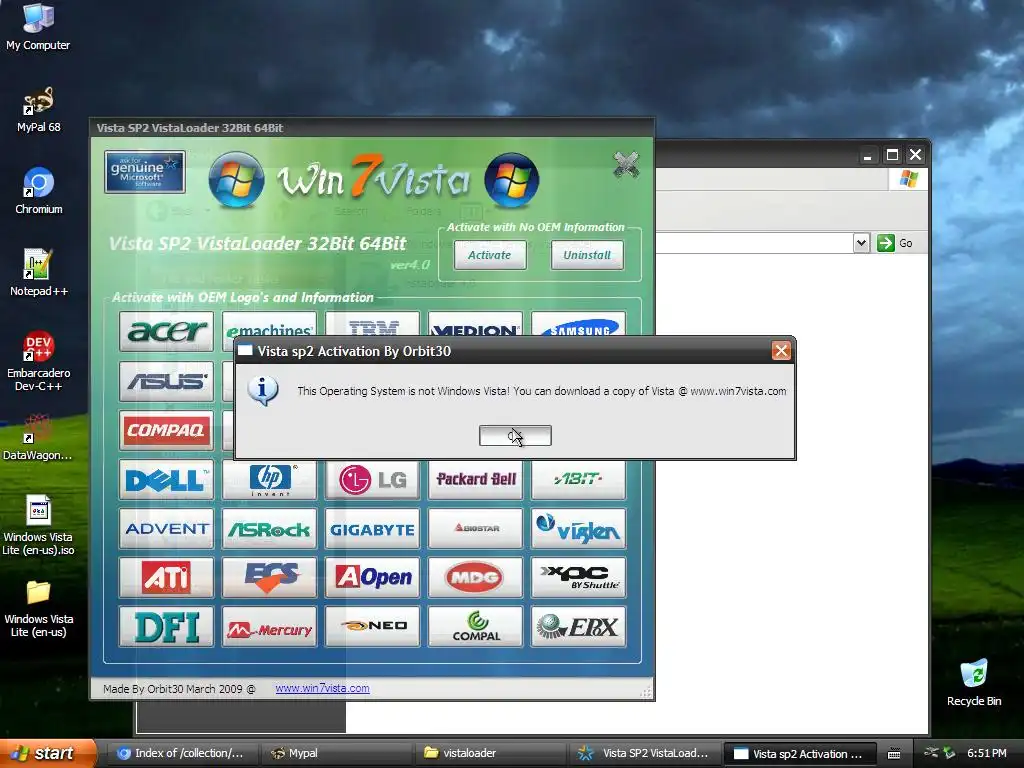
Task: Click the Acer OEM logo button
Action: 167,331
